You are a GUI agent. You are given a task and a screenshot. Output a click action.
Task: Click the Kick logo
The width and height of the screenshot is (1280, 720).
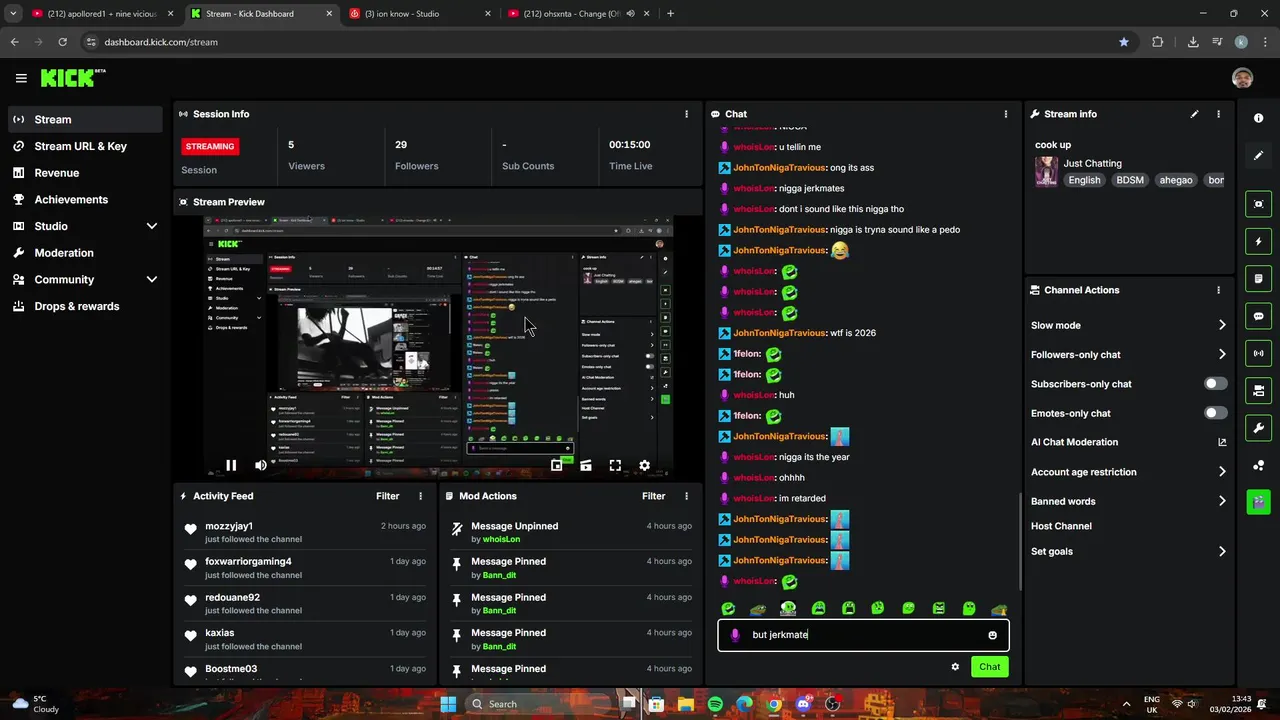73,78
